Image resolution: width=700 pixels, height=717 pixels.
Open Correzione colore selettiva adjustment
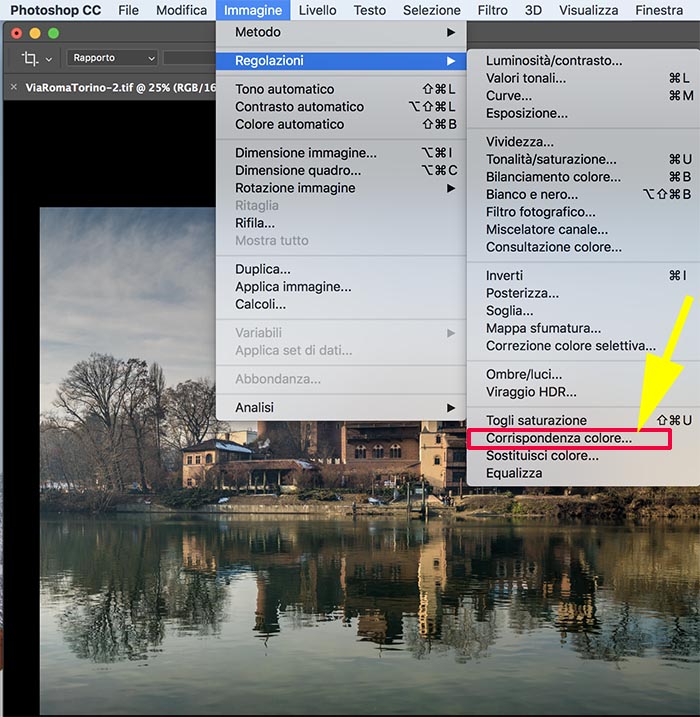coord(583,346)
